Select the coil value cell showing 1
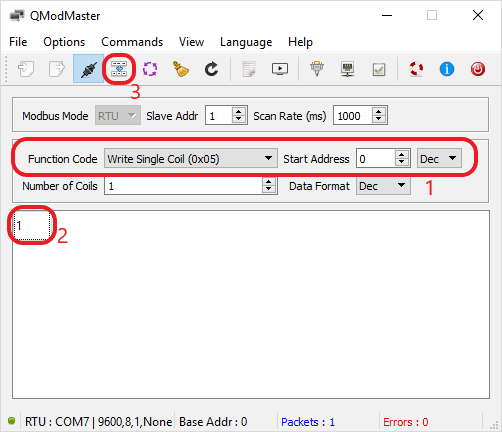Screen dimensions: 502x432 [32, 226]
